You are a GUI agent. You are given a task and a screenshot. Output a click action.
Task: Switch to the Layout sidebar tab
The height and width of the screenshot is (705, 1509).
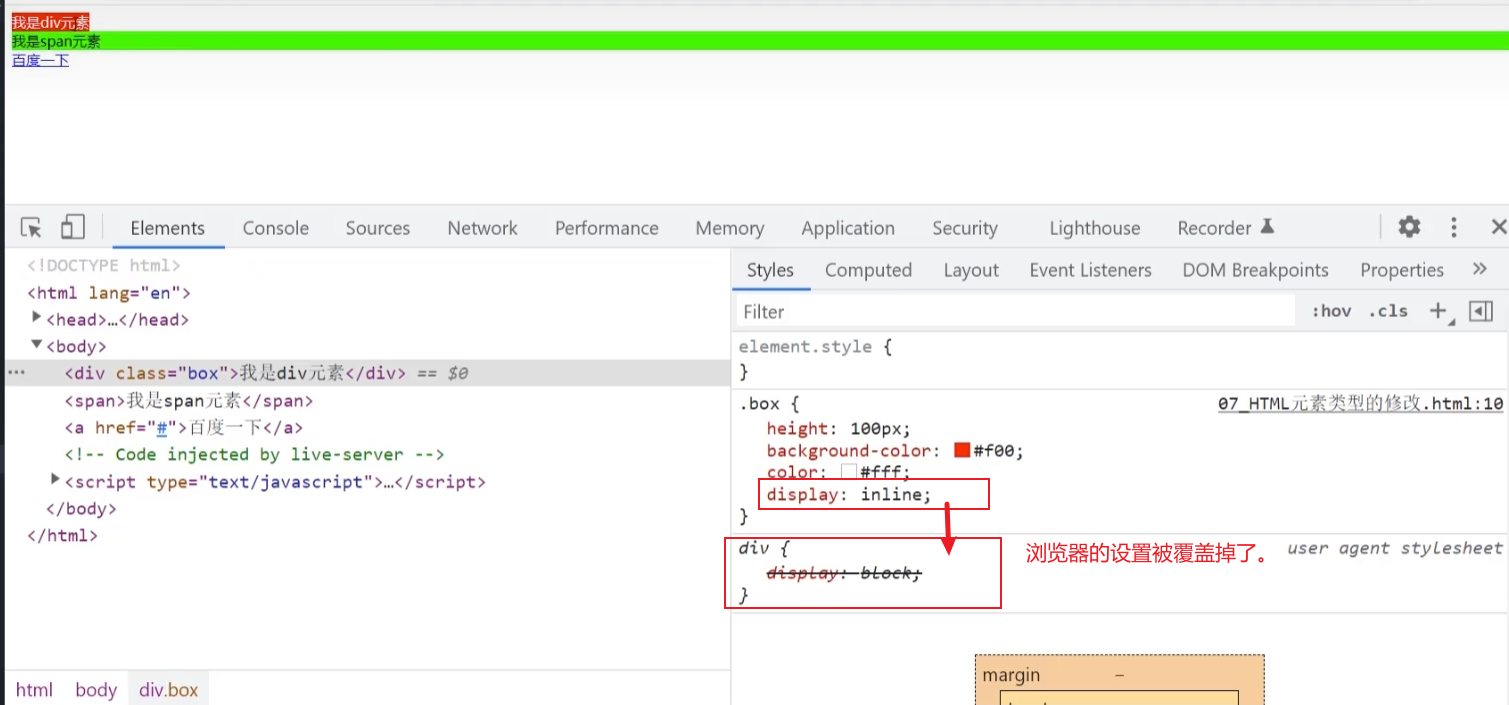[x=971, y=270]
